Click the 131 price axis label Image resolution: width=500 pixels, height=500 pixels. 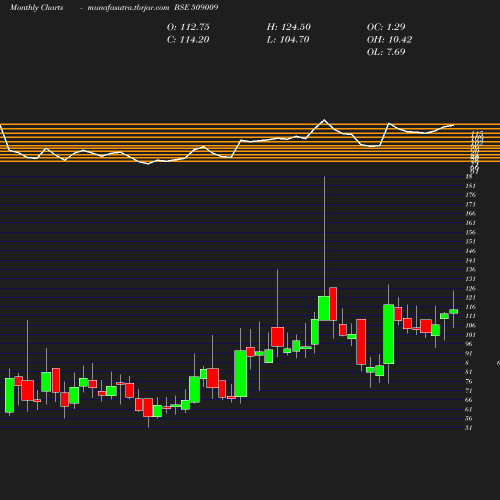click(x=470, y=279)
